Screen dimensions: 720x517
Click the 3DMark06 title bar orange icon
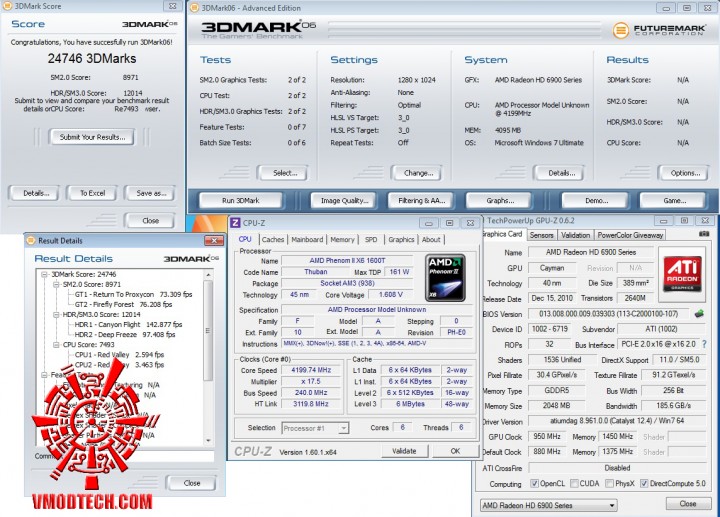194,8
